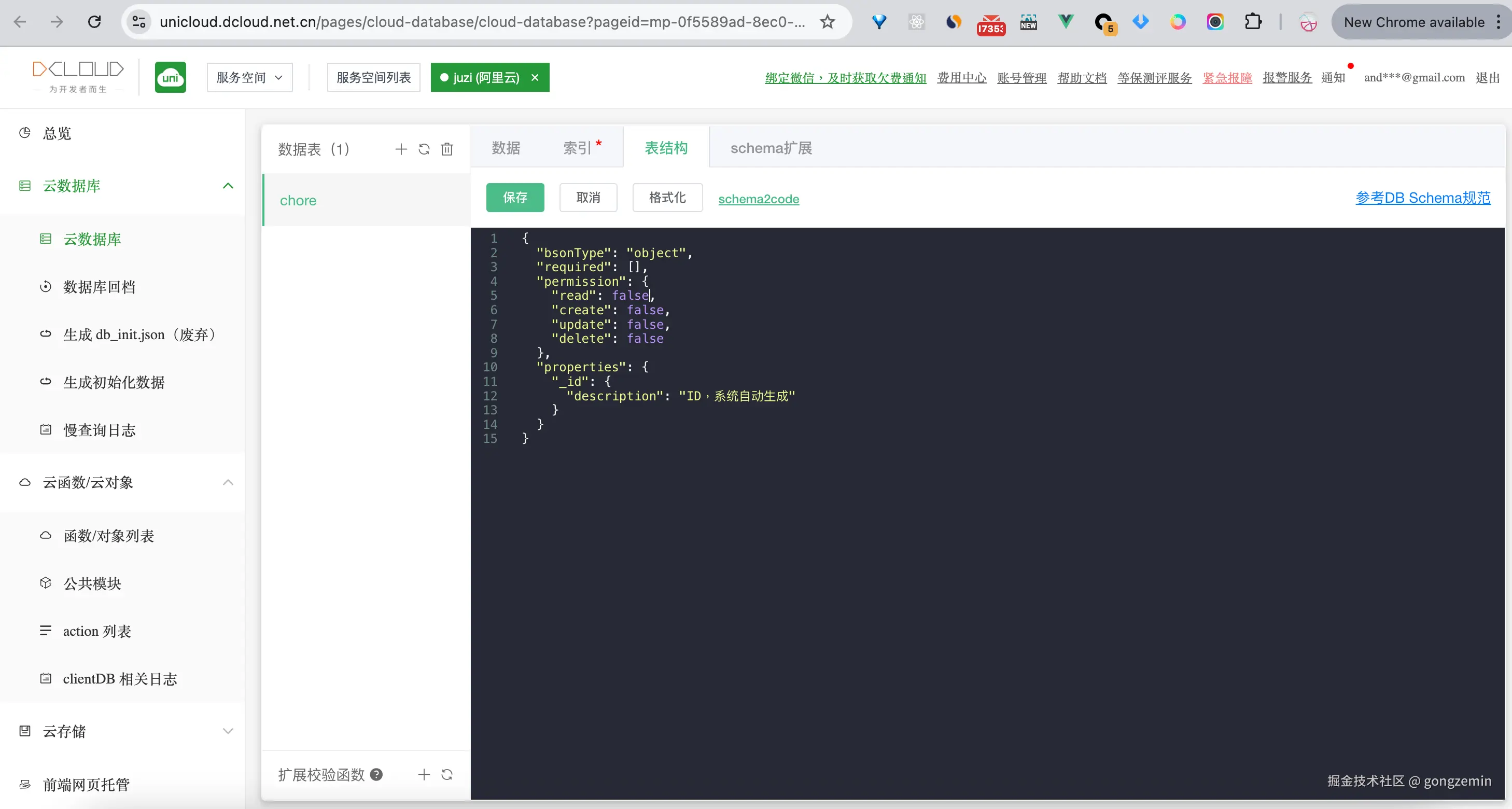Viewport: 1512px width, 809px height.
Task: Click the delete table trash icon
Action: 446,149
